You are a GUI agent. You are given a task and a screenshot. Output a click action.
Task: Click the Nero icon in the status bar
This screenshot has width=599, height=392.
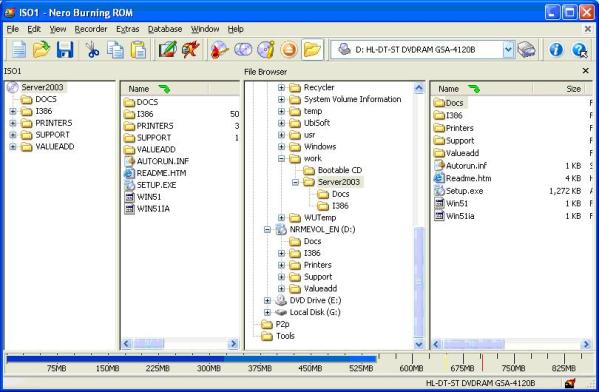570,383
